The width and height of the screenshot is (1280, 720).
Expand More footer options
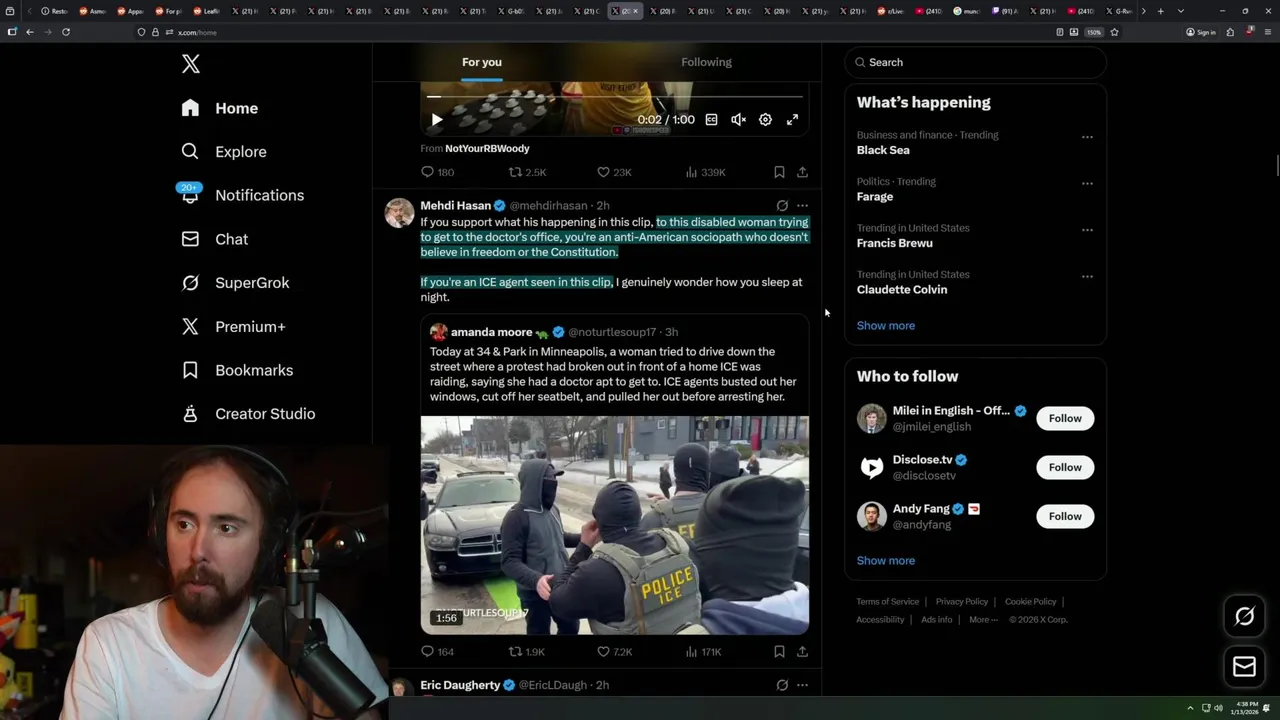[983, 620]
